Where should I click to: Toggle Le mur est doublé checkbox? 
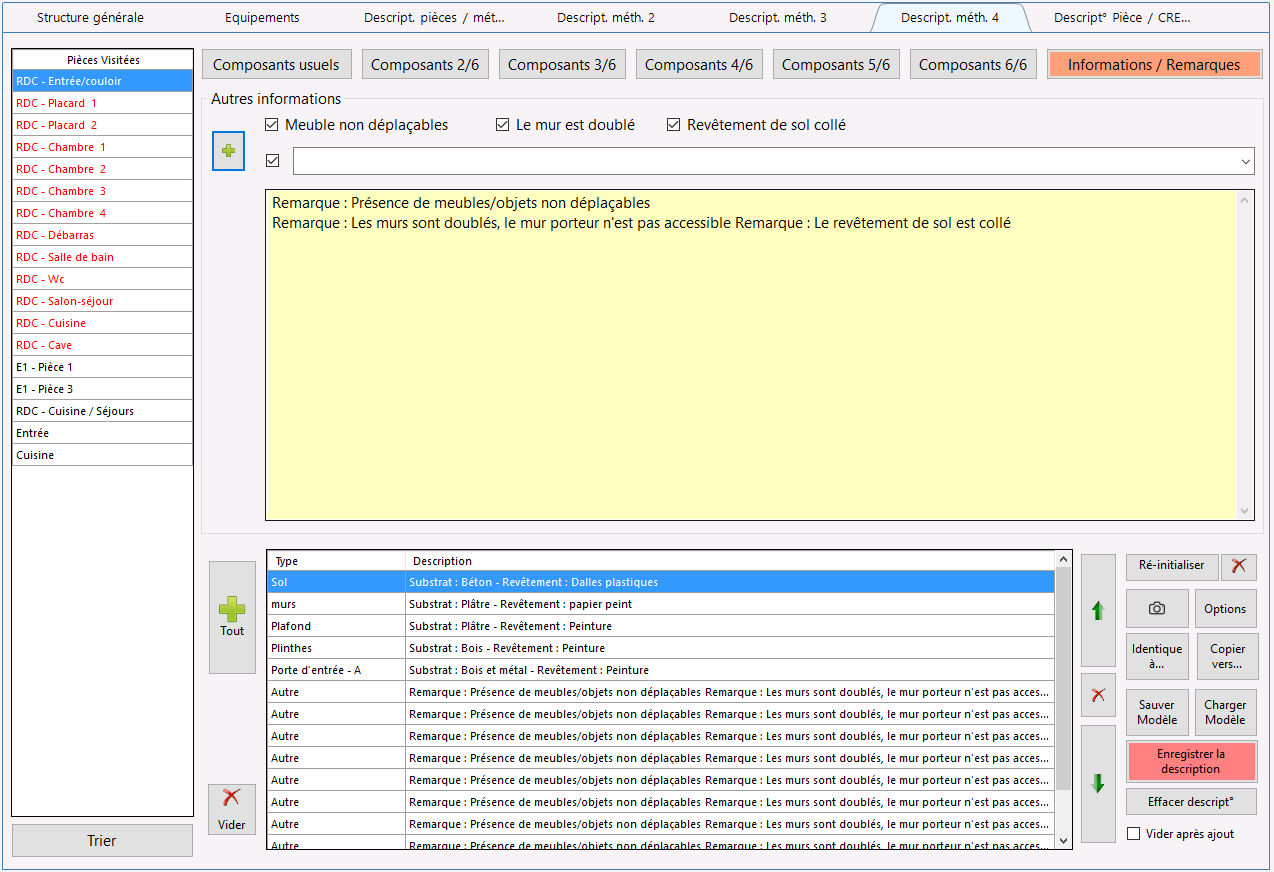502,125
